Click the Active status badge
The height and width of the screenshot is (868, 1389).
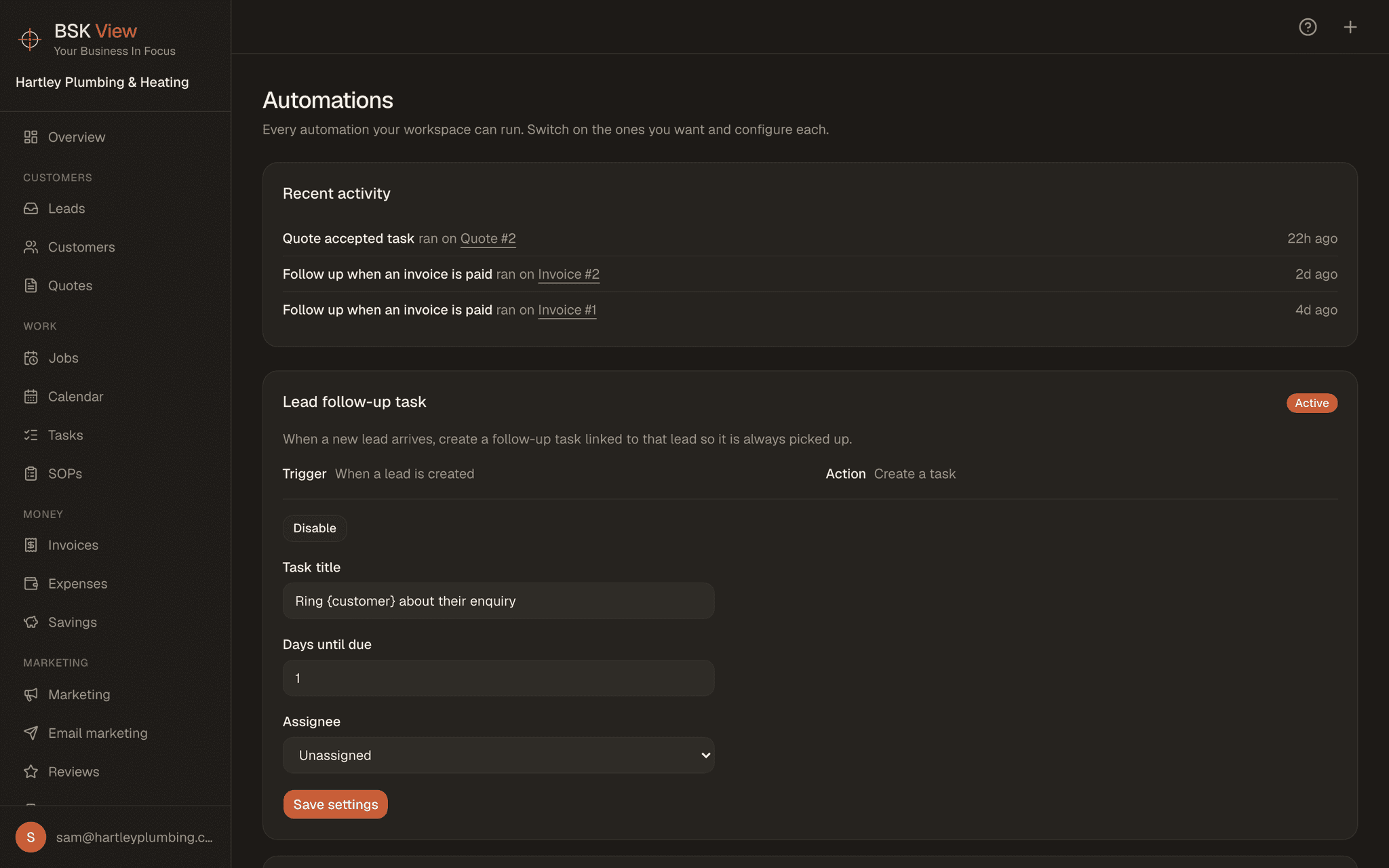tap(1312, 403)
